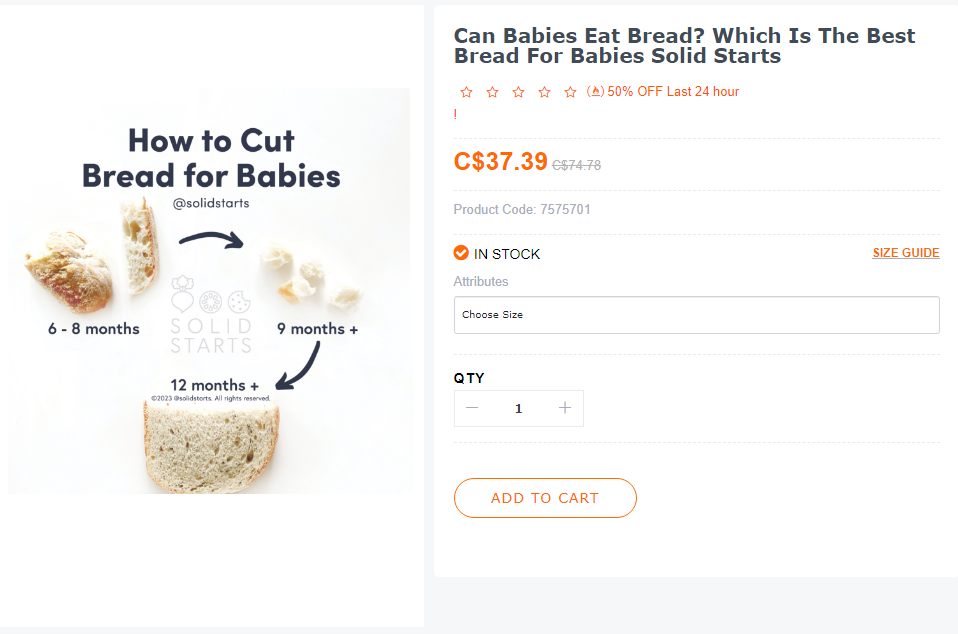
Task: Click the second rating star
Action: point(492,92)
